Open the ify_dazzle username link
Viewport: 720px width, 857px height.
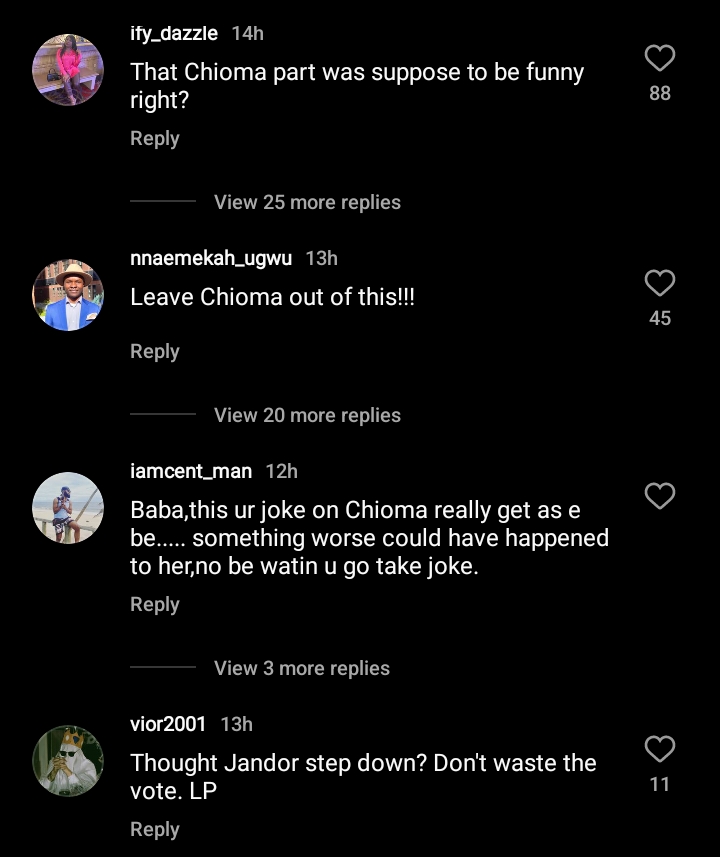point(174,33)
